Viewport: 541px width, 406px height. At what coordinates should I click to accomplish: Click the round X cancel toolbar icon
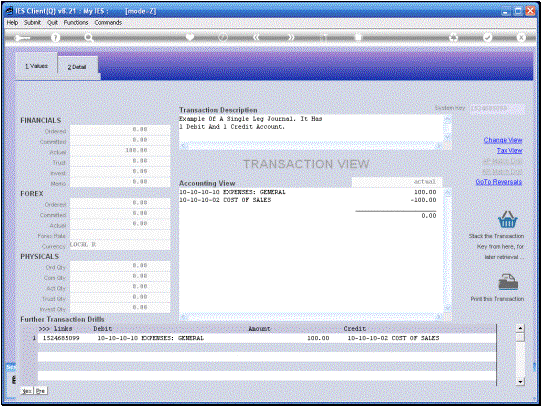click(521, 37)
